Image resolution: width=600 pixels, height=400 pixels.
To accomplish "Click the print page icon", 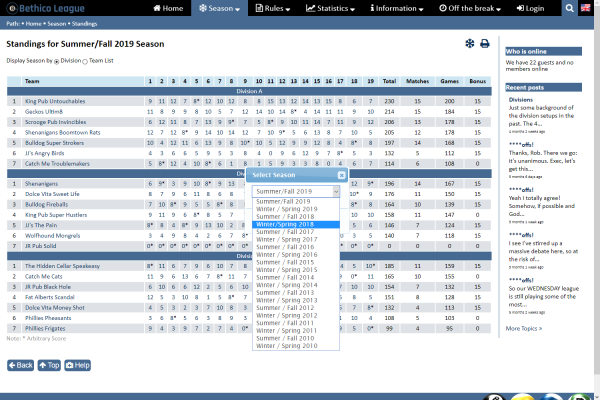I will (485, 44).
